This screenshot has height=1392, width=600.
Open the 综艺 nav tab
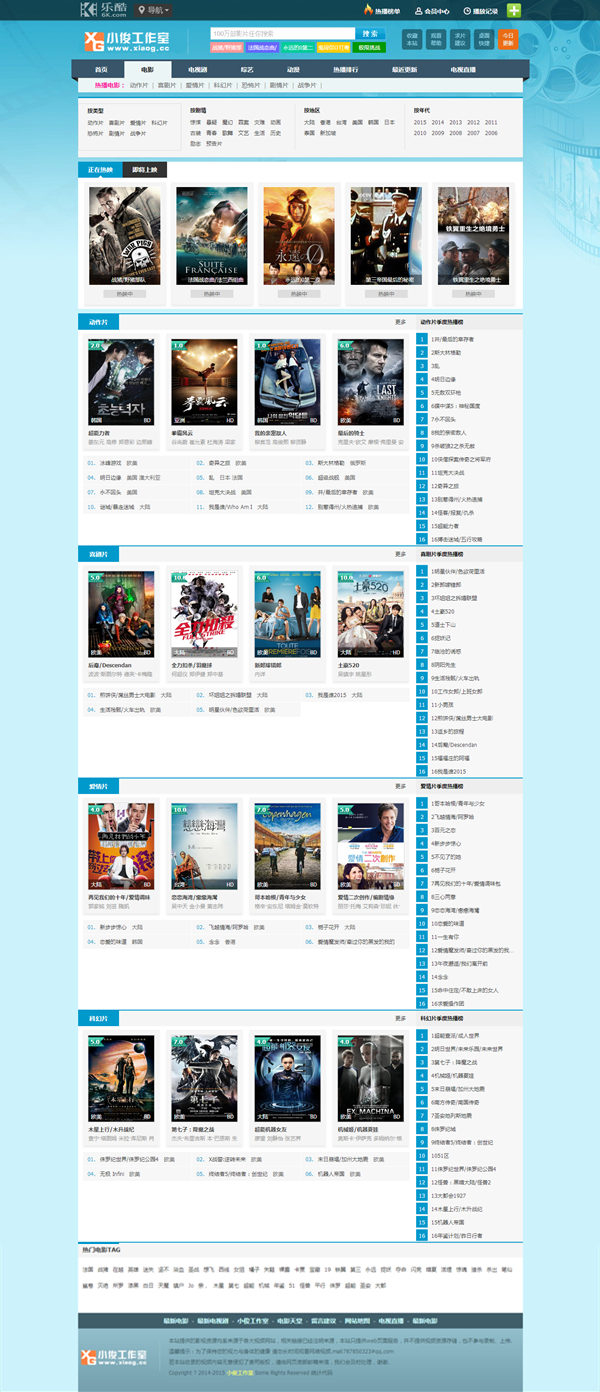[247, 69]
